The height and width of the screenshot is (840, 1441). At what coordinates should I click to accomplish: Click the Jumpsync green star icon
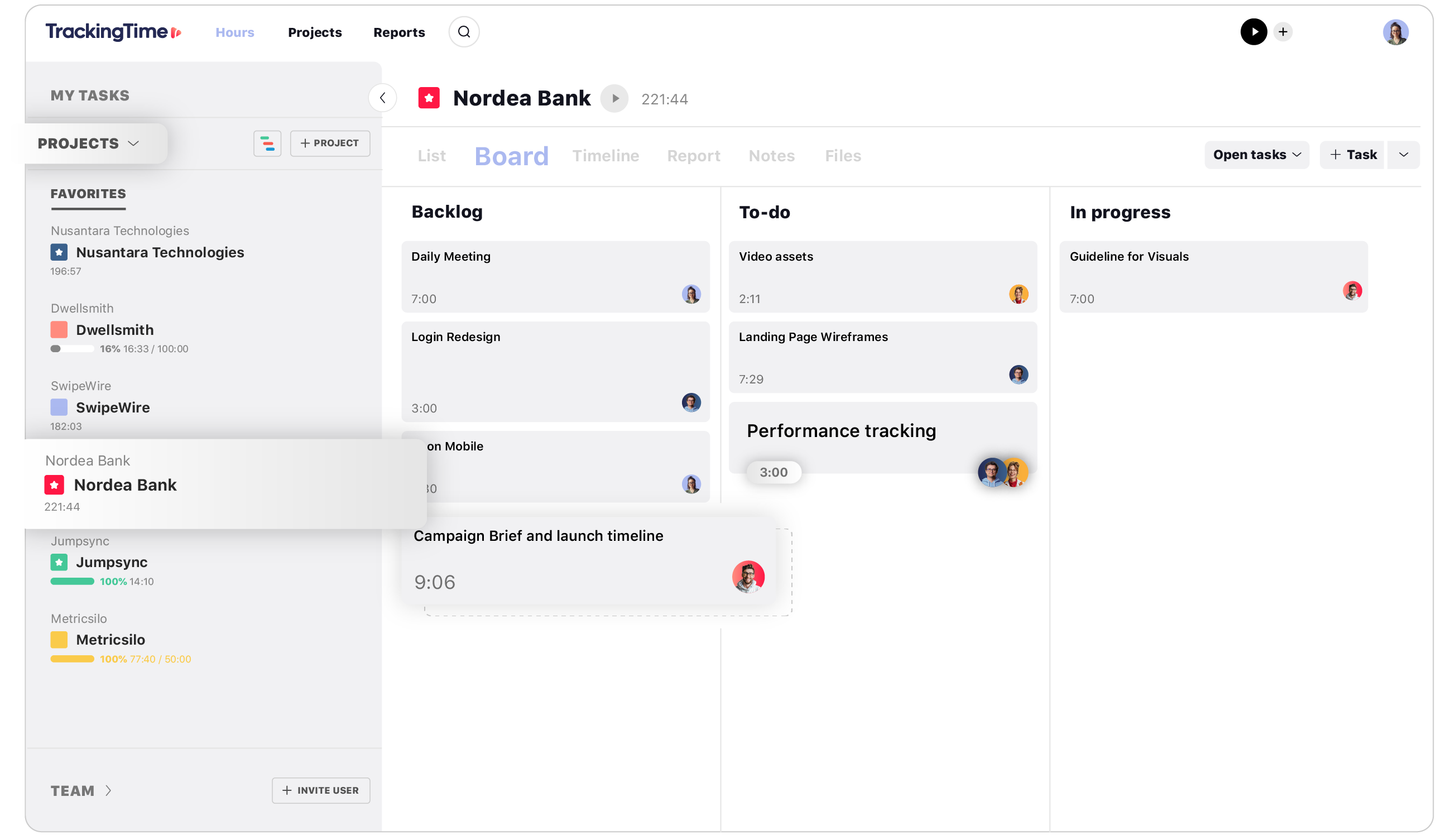click(x=59, y=562)
